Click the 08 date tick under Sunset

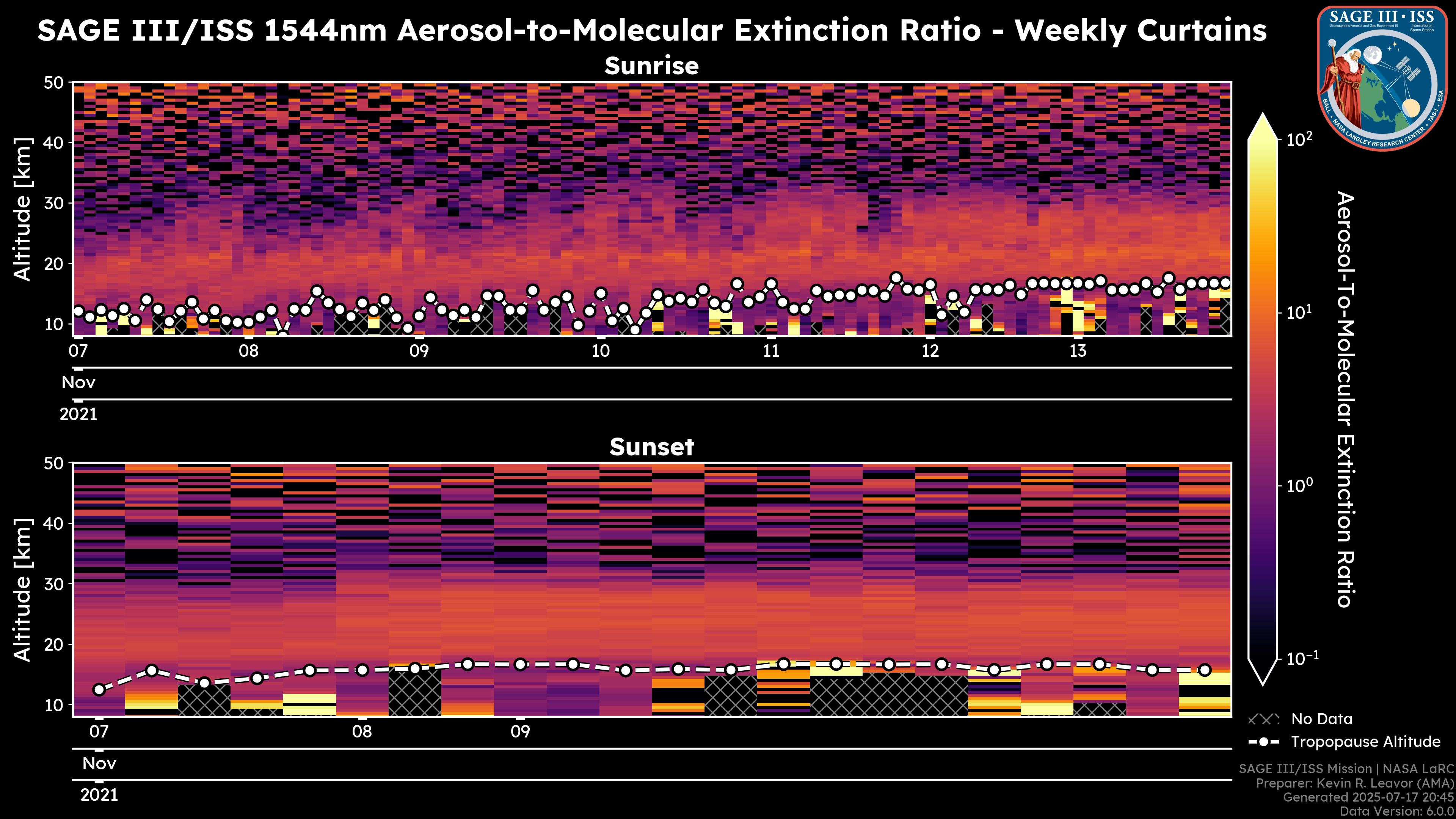click(x=362, y=732)
